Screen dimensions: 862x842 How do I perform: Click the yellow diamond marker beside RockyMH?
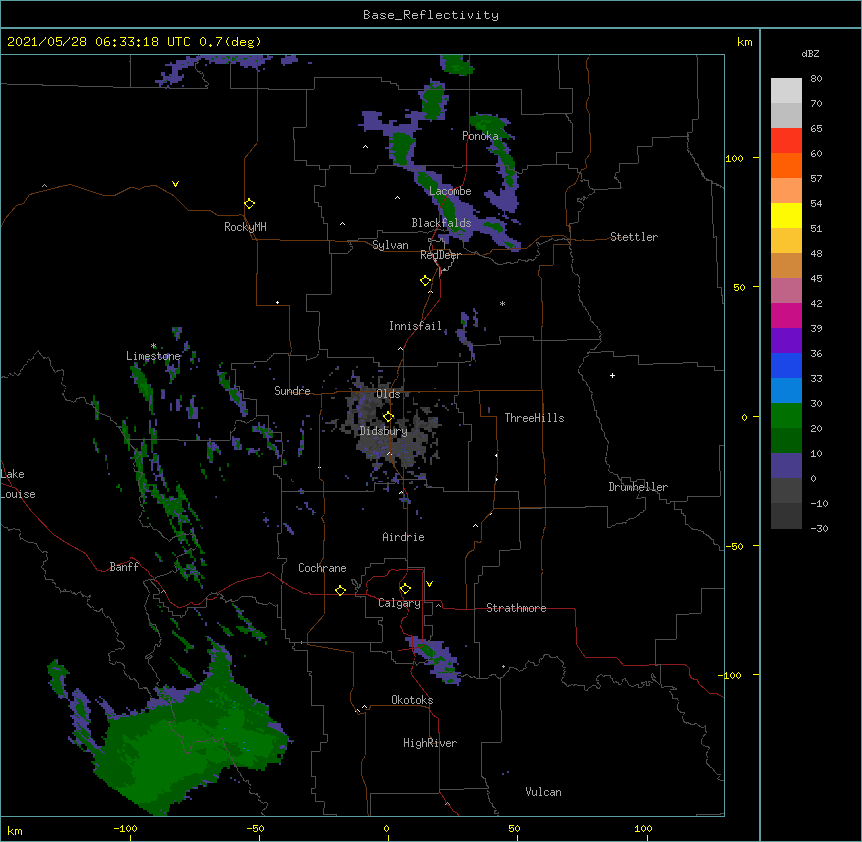coord(249,204)
